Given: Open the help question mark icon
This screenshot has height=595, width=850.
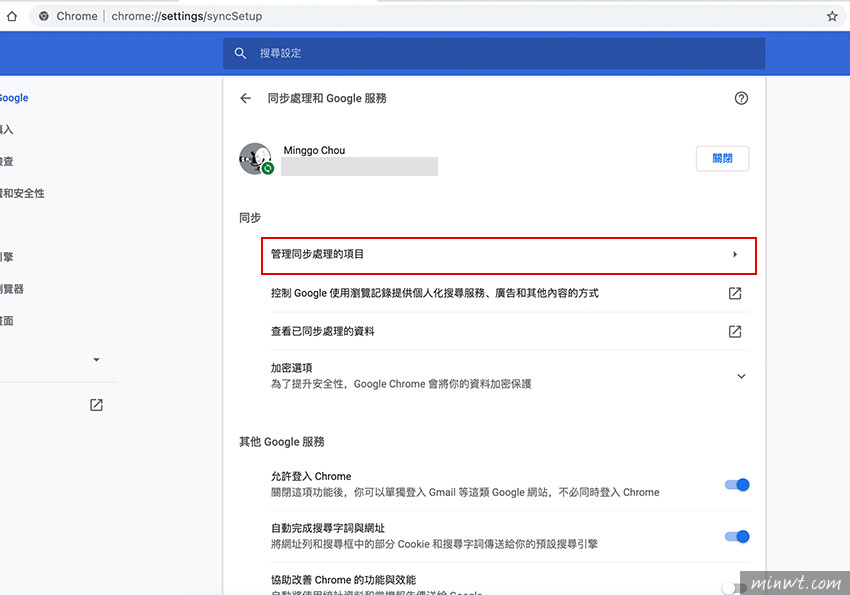Looking at the screenshot, I should click(x=741, y=98).
